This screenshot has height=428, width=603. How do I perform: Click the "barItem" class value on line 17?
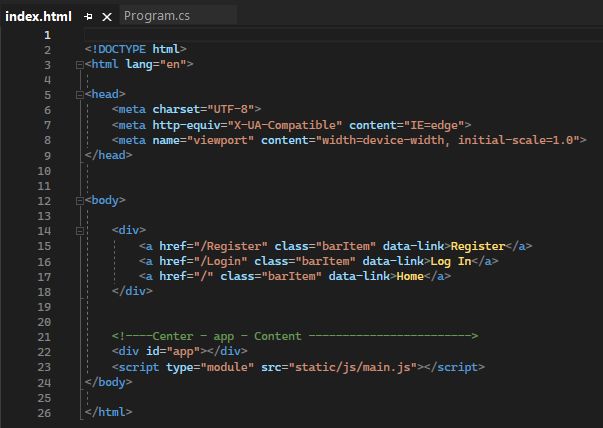coord(292,276)
